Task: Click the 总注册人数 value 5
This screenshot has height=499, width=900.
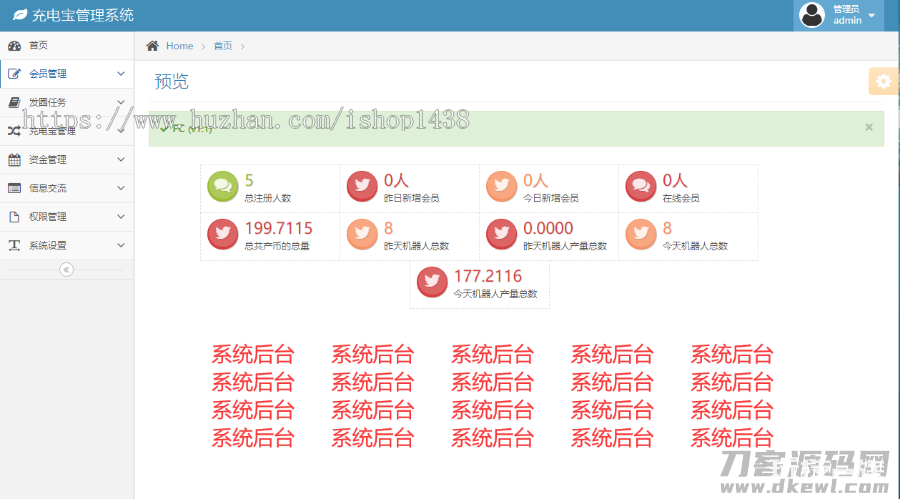Action: 249,180
